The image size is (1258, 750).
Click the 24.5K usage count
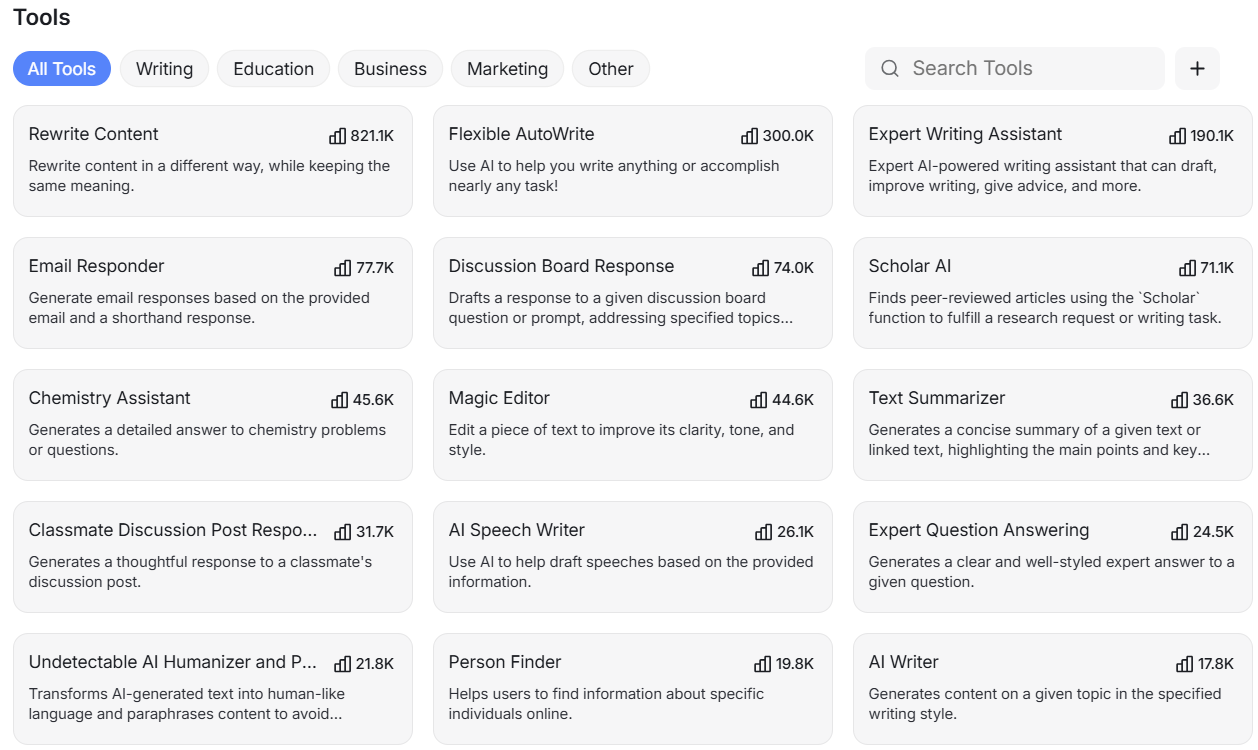coord(1214,532)
